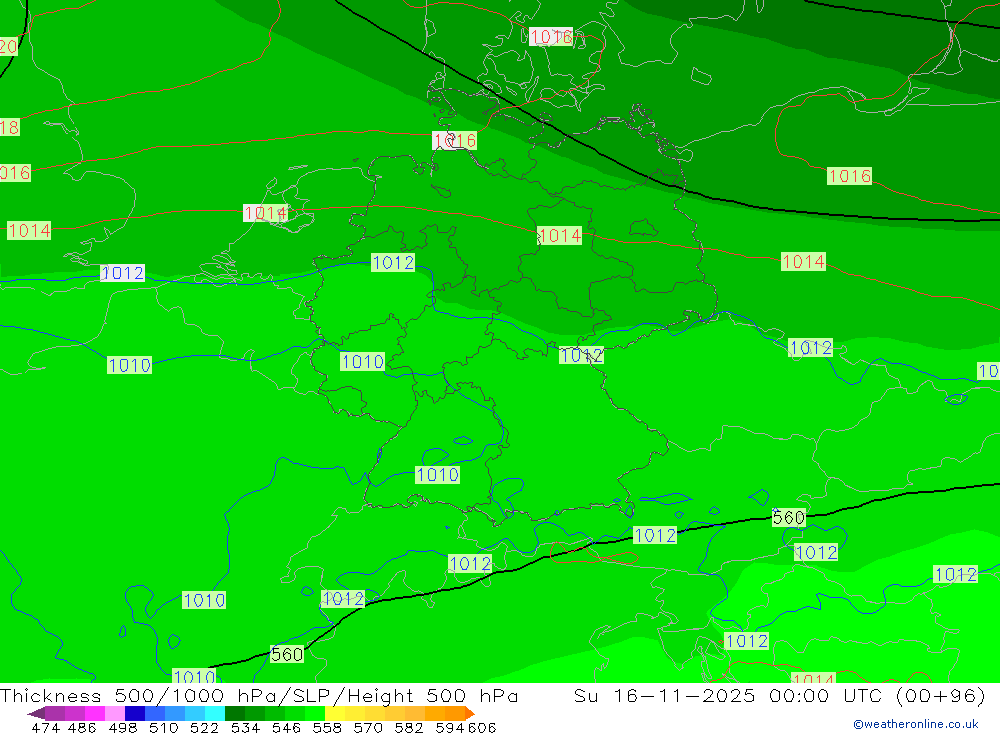Click the 1014 label at the bottom map edge
Screen dimensions: 1000x733
click(812, 678)
